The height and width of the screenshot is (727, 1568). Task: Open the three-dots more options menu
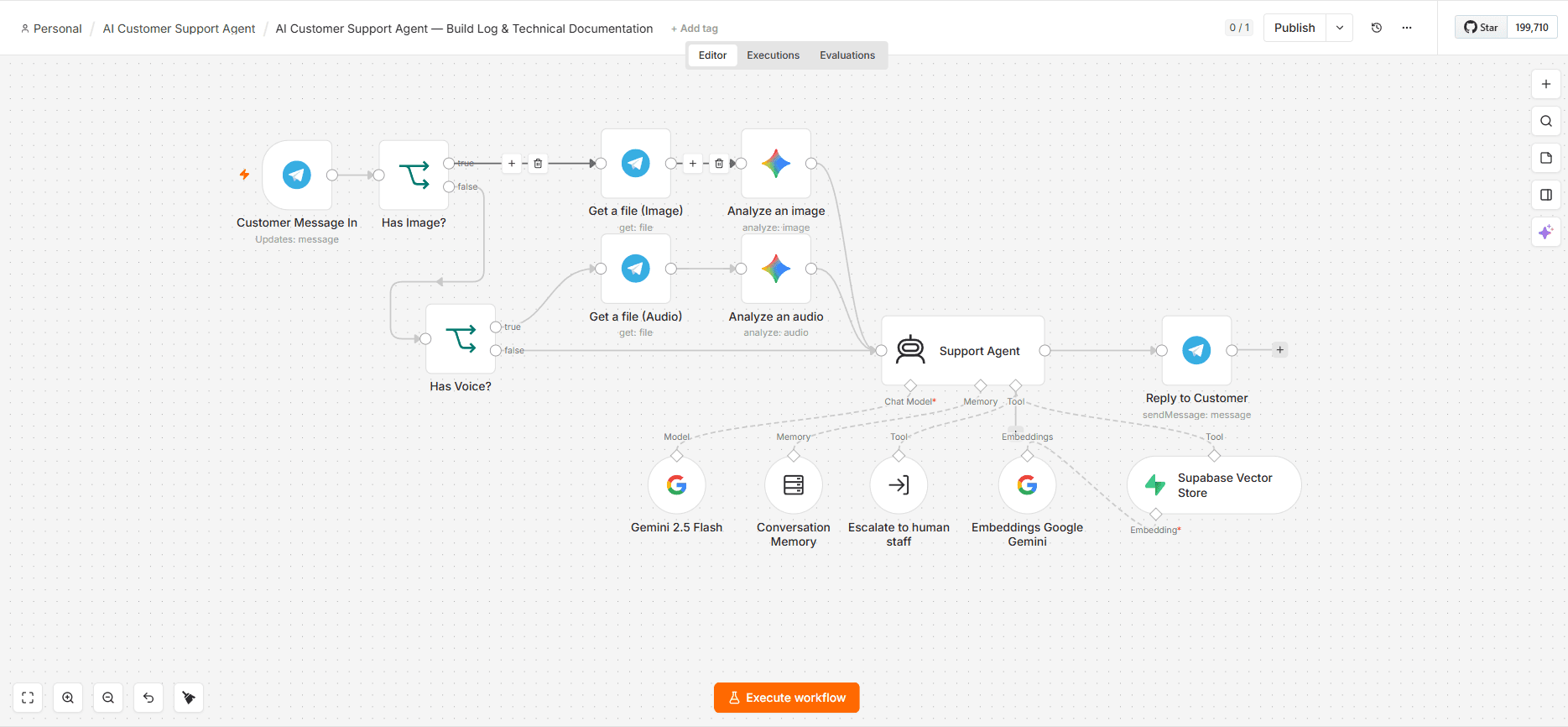click(x=1407, y=28)
